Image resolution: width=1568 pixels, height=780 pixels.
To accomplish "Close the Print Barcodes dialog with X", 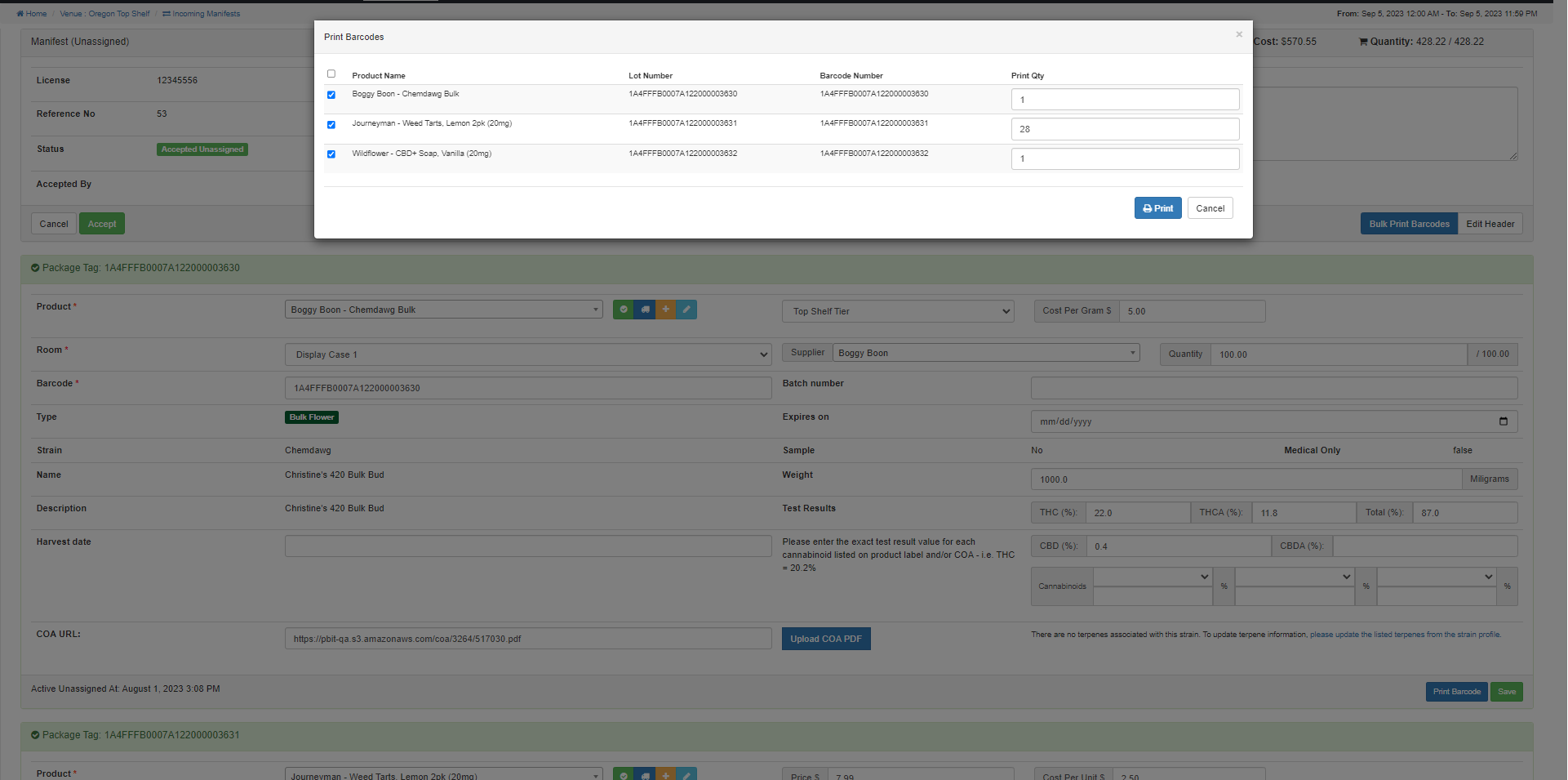I will coord(1238,34).
